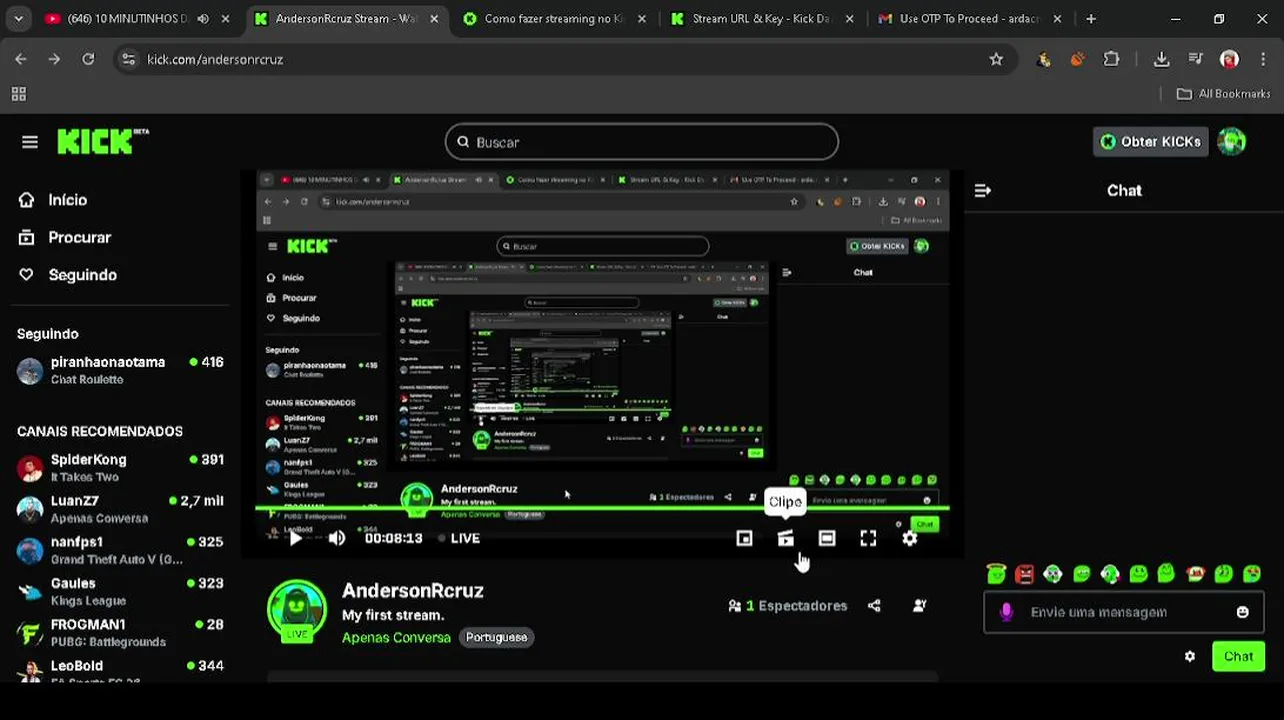This screenshot has width=1284, height=720.
Task: Open the tab search dropdown
Action: coord(18,19)
